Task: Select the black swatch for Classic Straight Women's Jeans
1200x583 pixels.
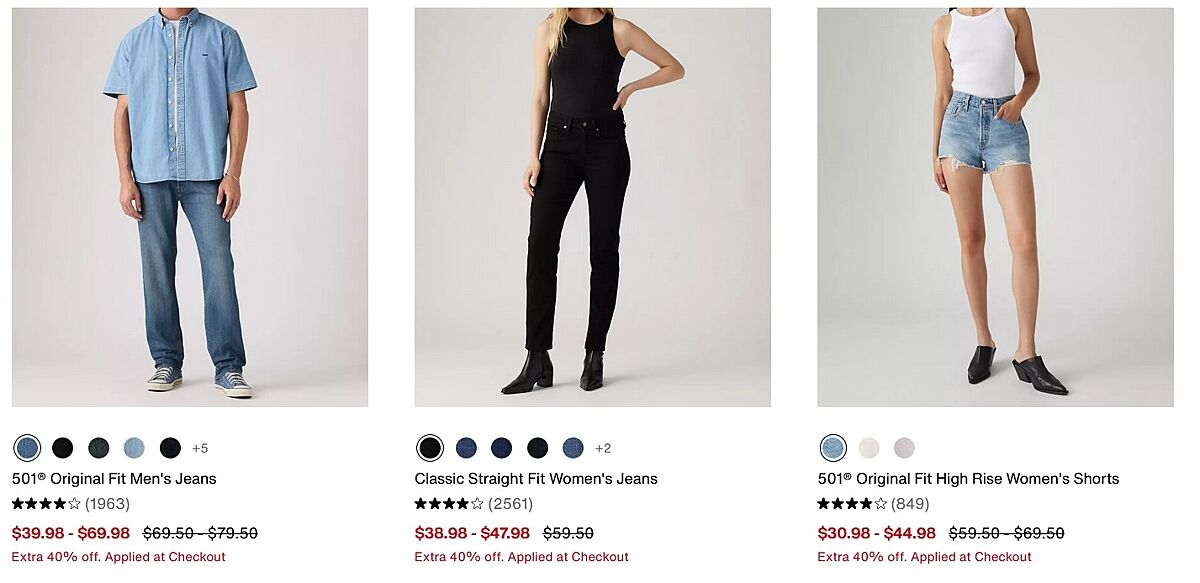Action: click(x=430, y=448)
